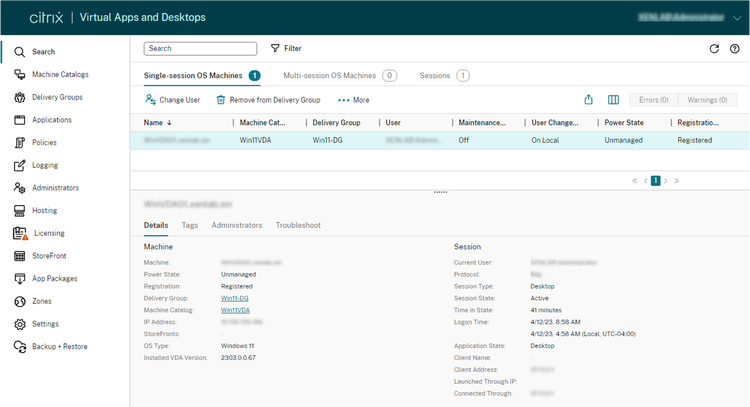
Task: Click the Delivery Group column header
Action: tap(336, 123)
